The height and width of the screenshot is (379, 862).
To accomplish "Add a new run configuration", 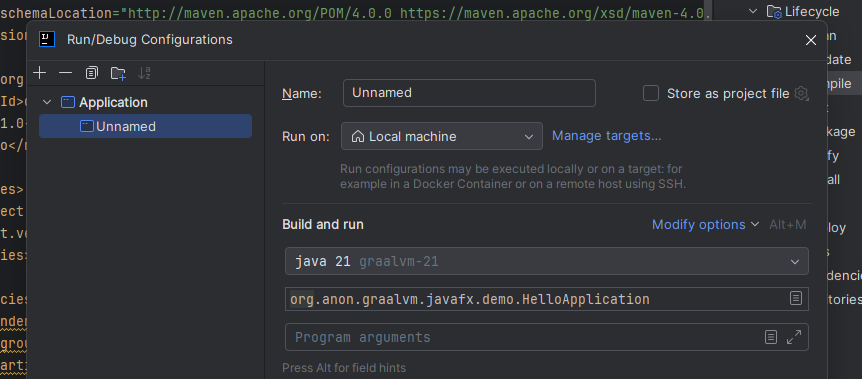I will pos(40,73).
